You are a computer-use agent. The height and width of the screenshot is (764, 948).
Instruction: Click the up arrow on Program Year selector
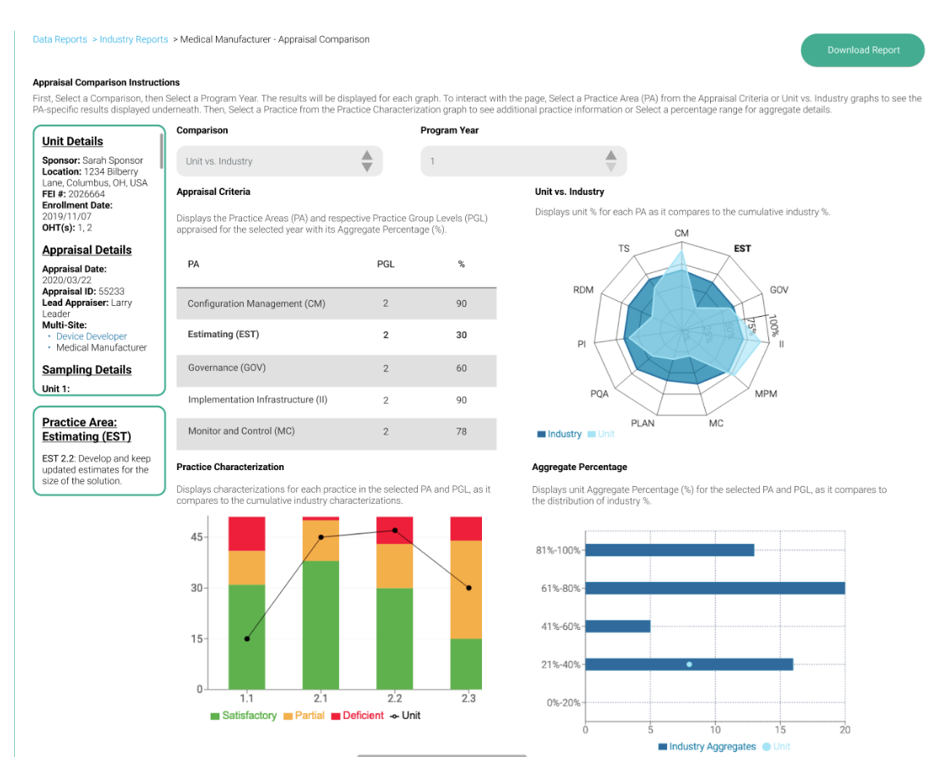pos(611,155)
